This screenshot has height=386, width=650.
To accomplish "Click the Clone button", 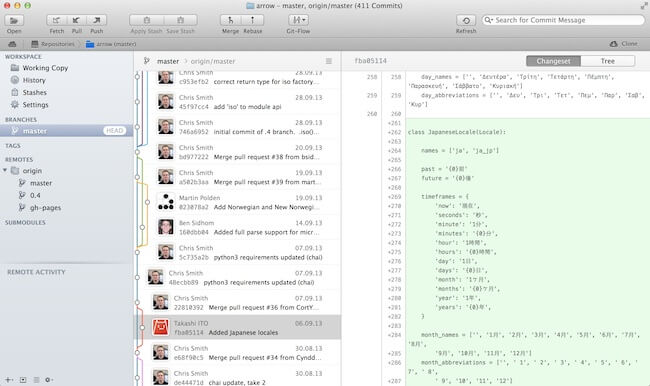I will pos(623,44).
